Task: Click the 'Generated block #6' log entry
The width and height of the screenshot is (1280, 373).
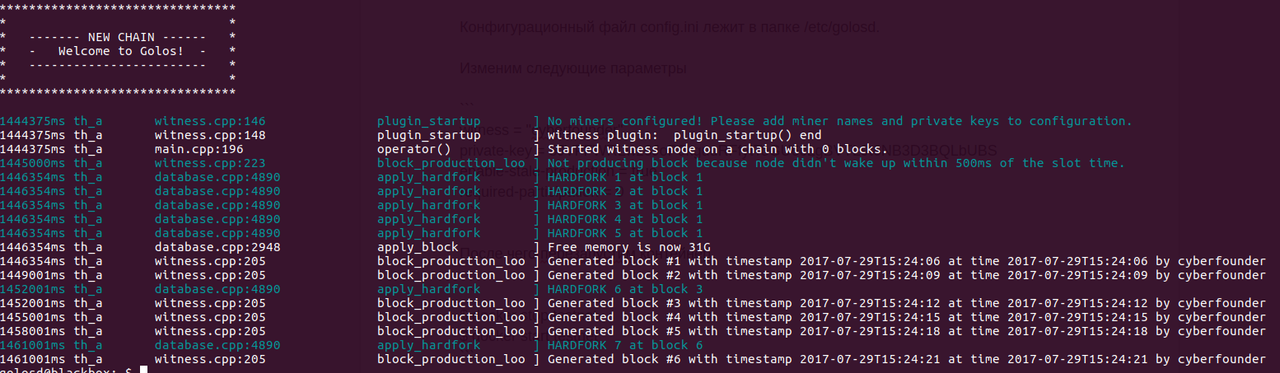Action: (x=906, y=359)
